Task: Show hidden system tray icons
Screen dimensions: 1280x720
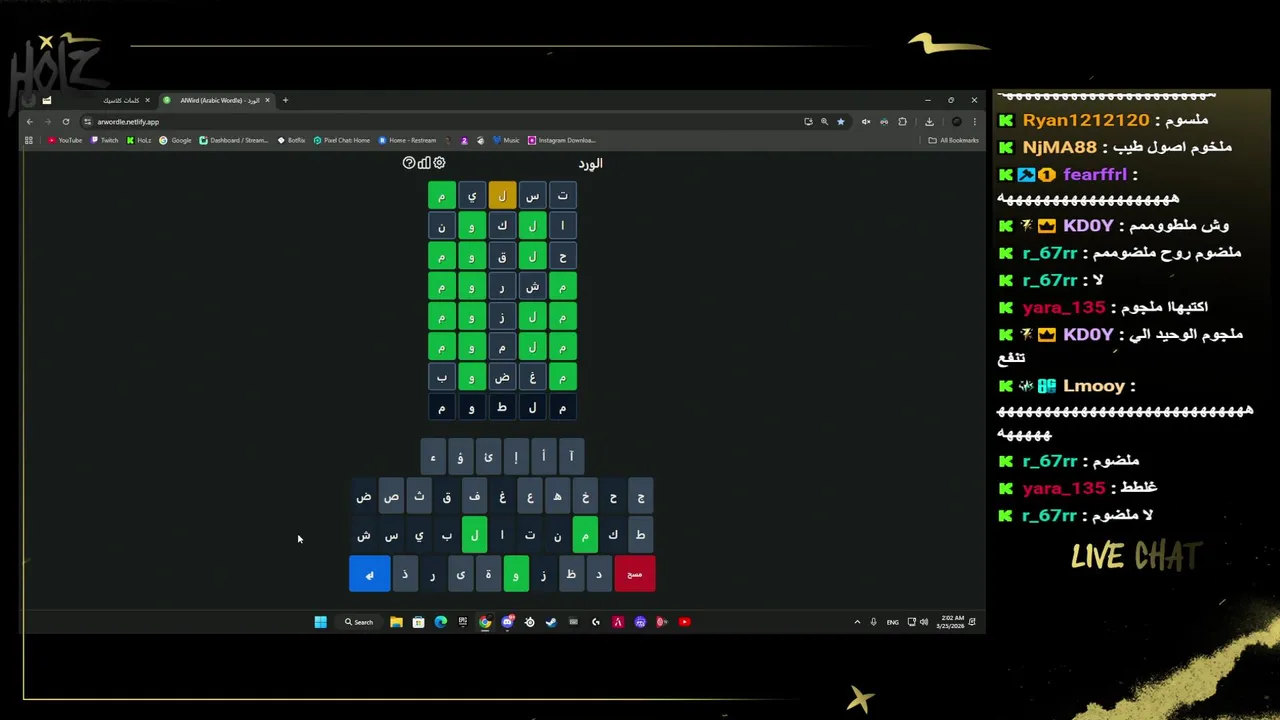Action: 857,622
